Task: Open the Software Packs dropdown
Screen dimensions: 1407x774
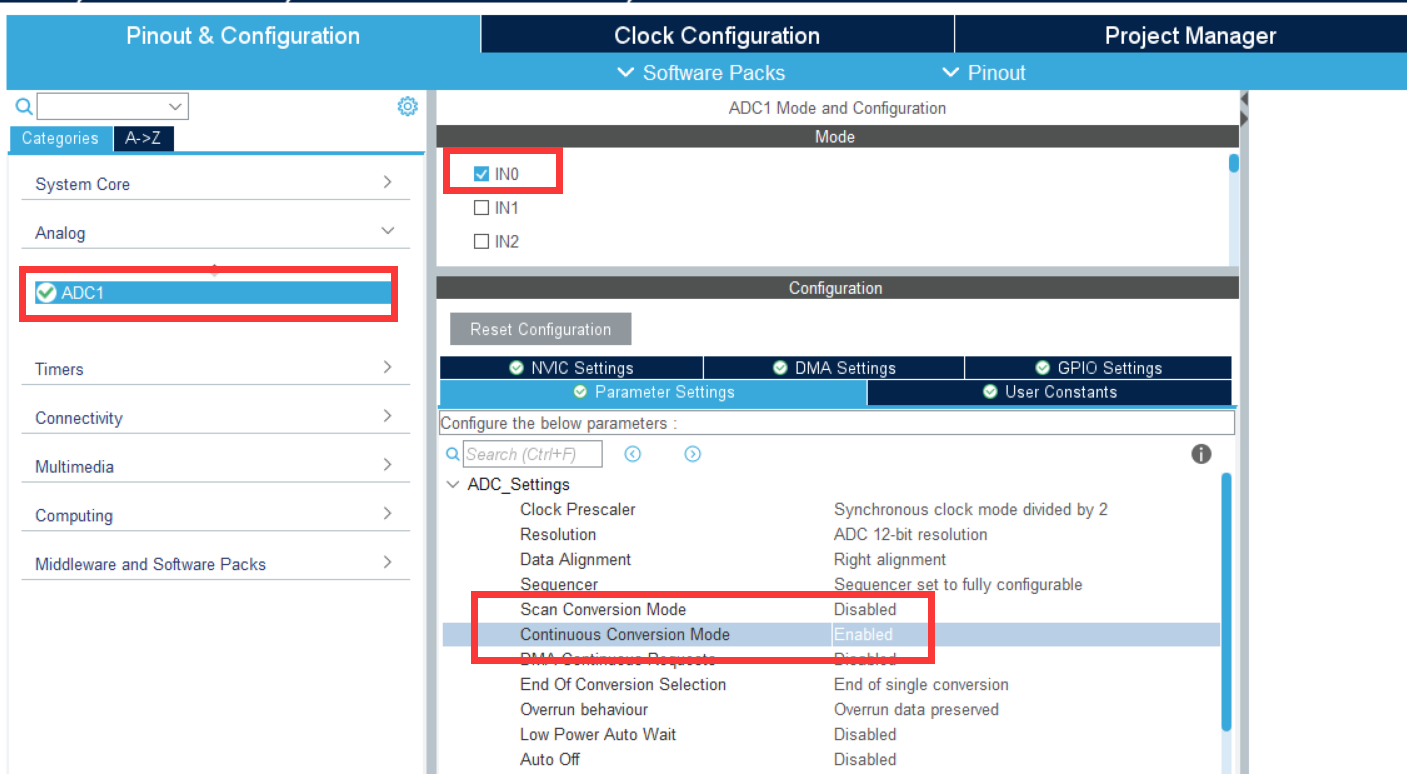Action: (x=702, y=73)
